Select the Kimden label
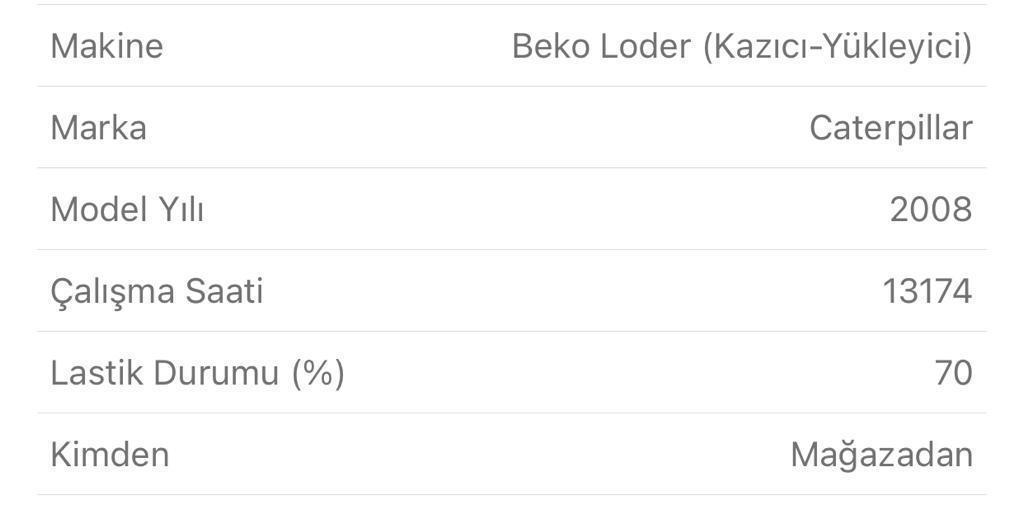This screenshot has width=1024, height=515. (x=110, y=454)
